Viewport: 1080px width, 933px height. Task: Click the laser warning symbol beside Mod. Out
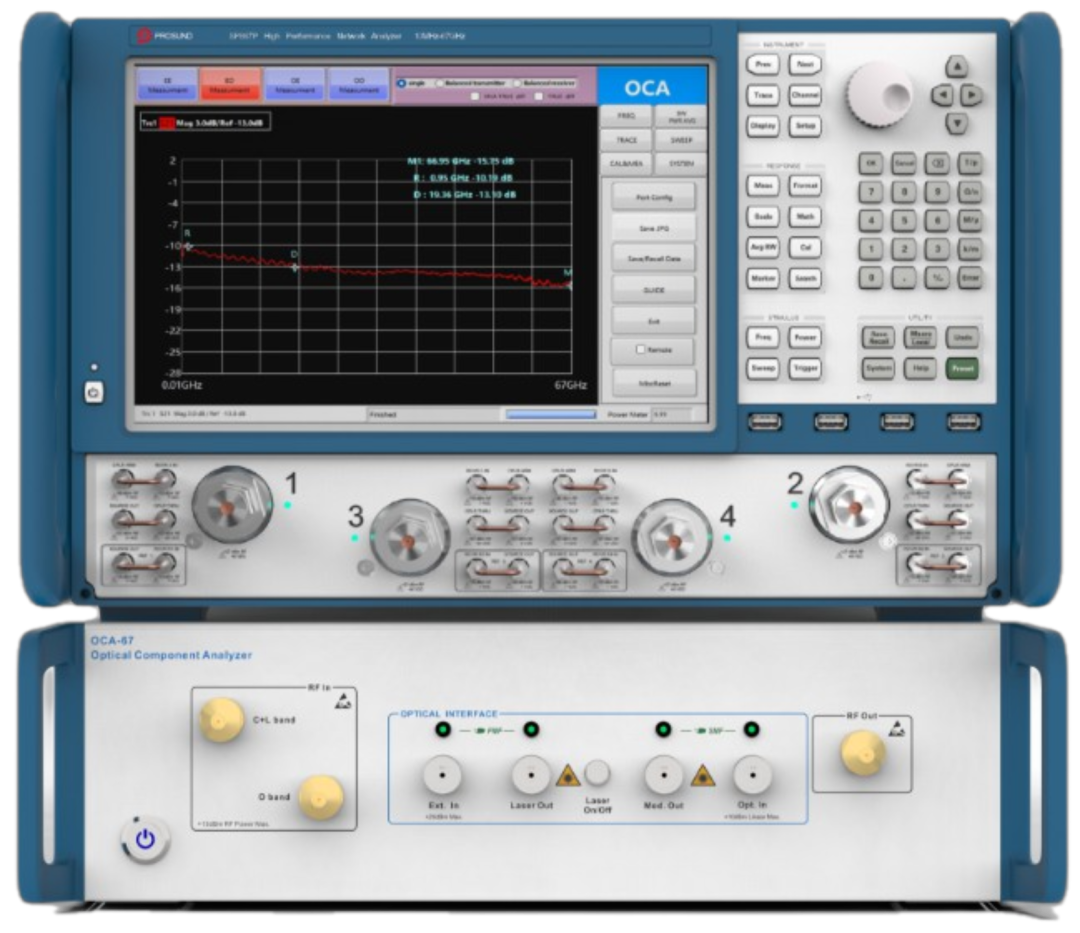703,776
